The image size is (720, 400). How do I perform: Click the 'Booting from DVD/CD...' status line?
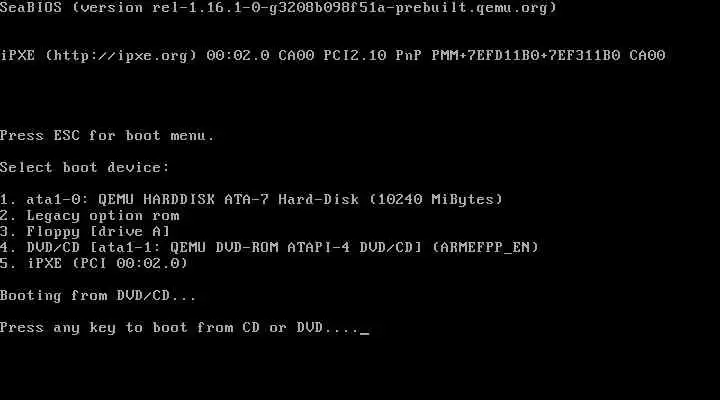pos(98,295)
